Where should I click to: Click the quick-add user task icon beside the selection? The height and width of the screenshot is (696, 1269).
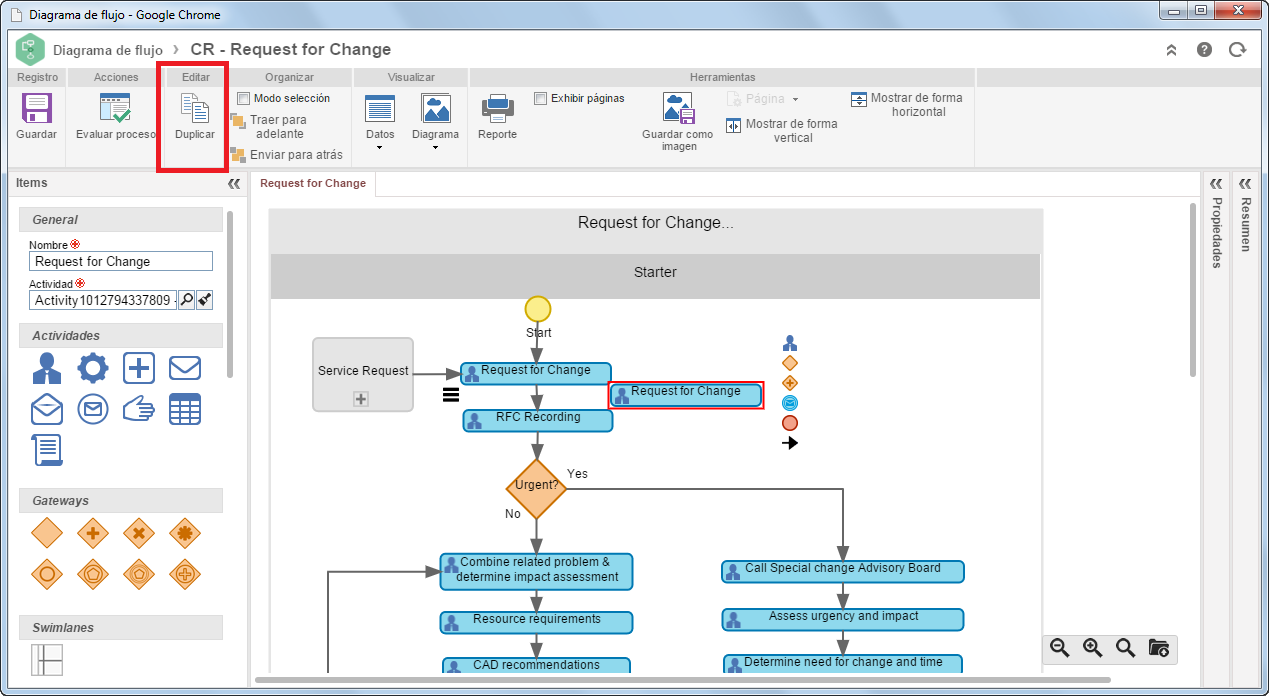pyautogui.click(x=790, y=343)
